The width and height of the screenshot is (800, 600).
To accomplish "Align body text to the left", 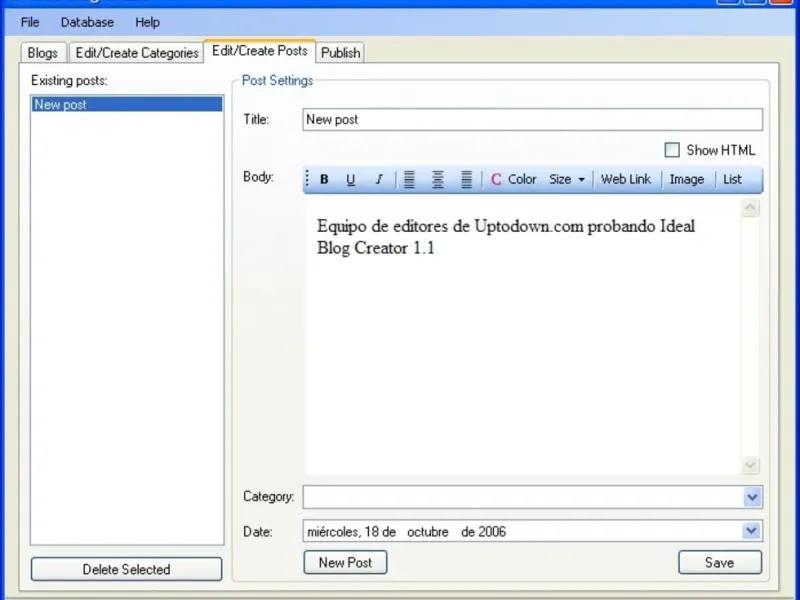I will pyautogui.click(x=409, y=180).
